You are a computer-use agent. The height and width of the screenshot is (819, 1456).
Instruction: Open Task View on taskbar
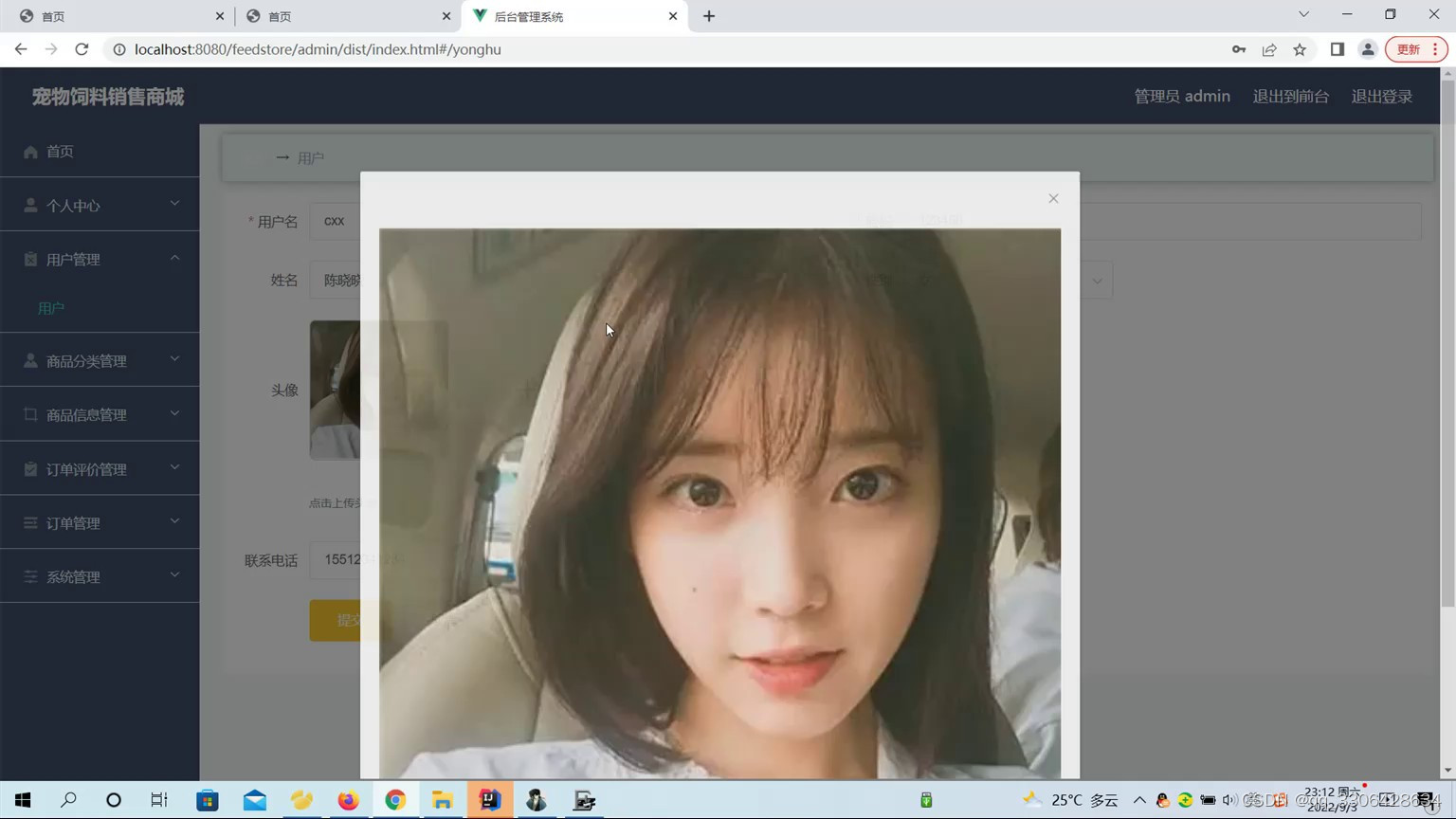[x=159, y=800]
